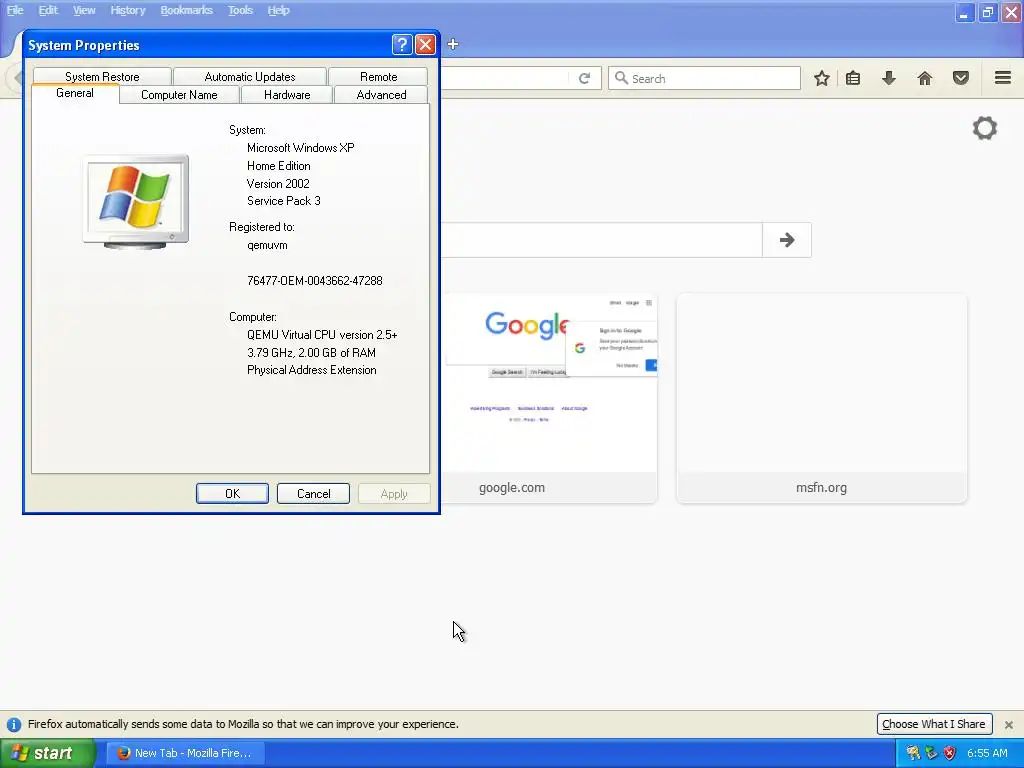Open a new tab with the plus icon
1024x768 pixels.
point(453,44)
